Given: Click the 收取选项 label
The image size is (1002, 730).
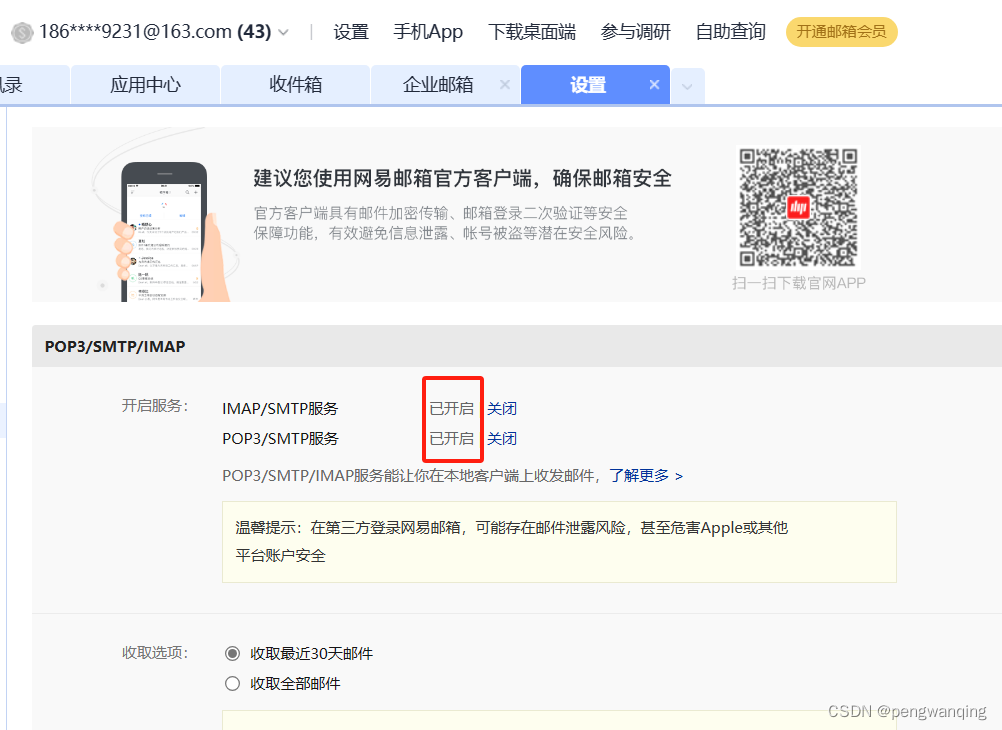Looking at the screenshot, I should tap(155, 653).
